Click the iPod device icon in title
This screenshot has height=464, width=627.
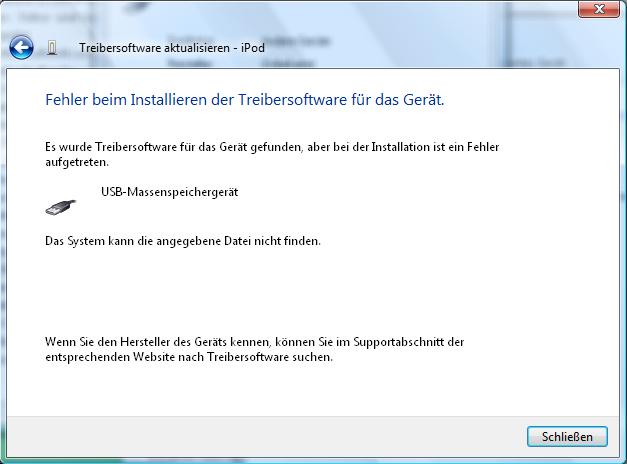pos(52,48)
